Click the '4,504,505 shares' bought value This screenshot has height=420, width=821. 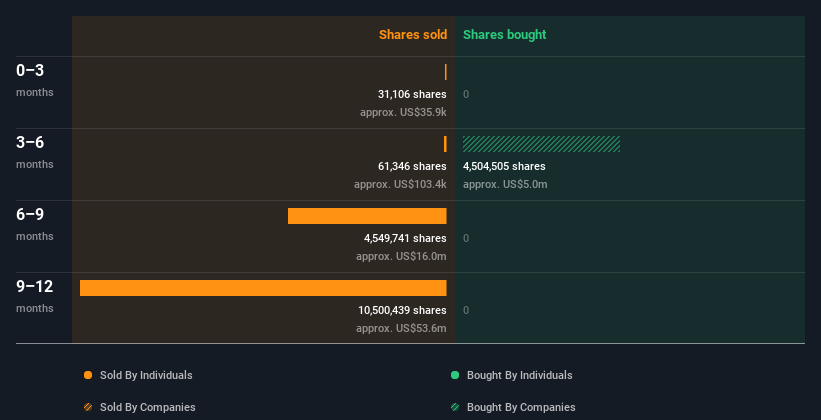click(x=504, y=166)
